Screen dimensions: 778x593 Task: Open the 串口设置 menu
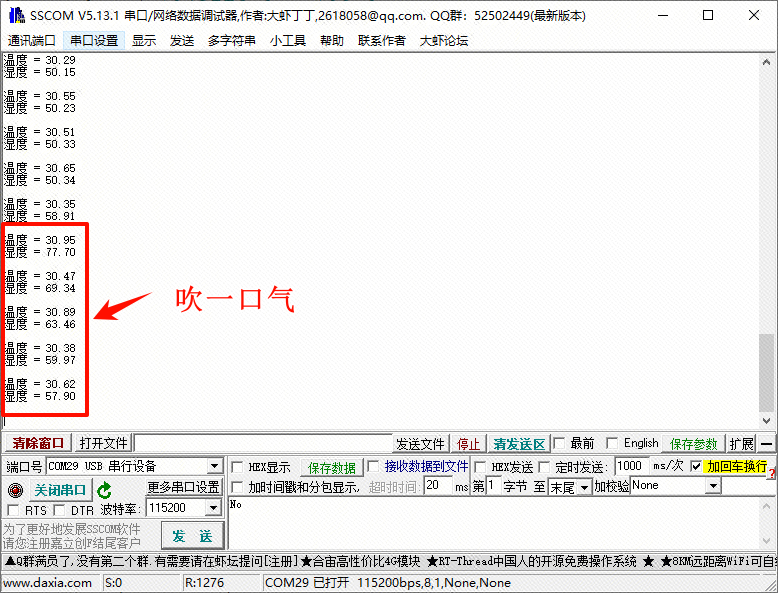point(94,40)
